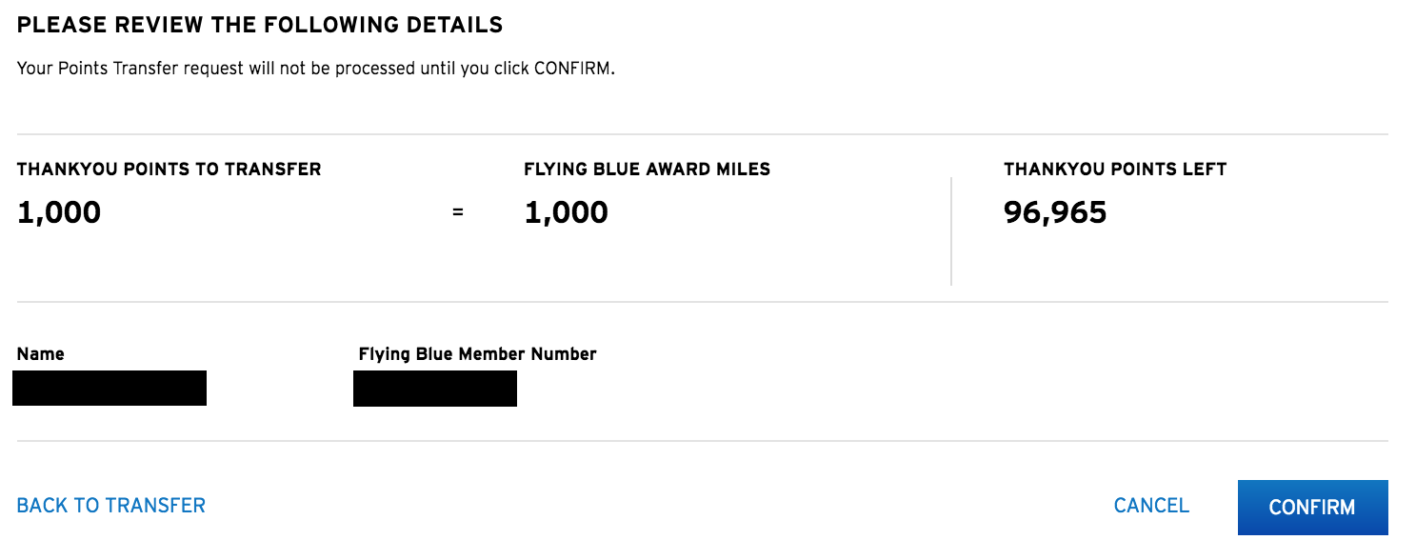Select the 1,000 ThankYou Points transfer amount

[x=59, y=212]
